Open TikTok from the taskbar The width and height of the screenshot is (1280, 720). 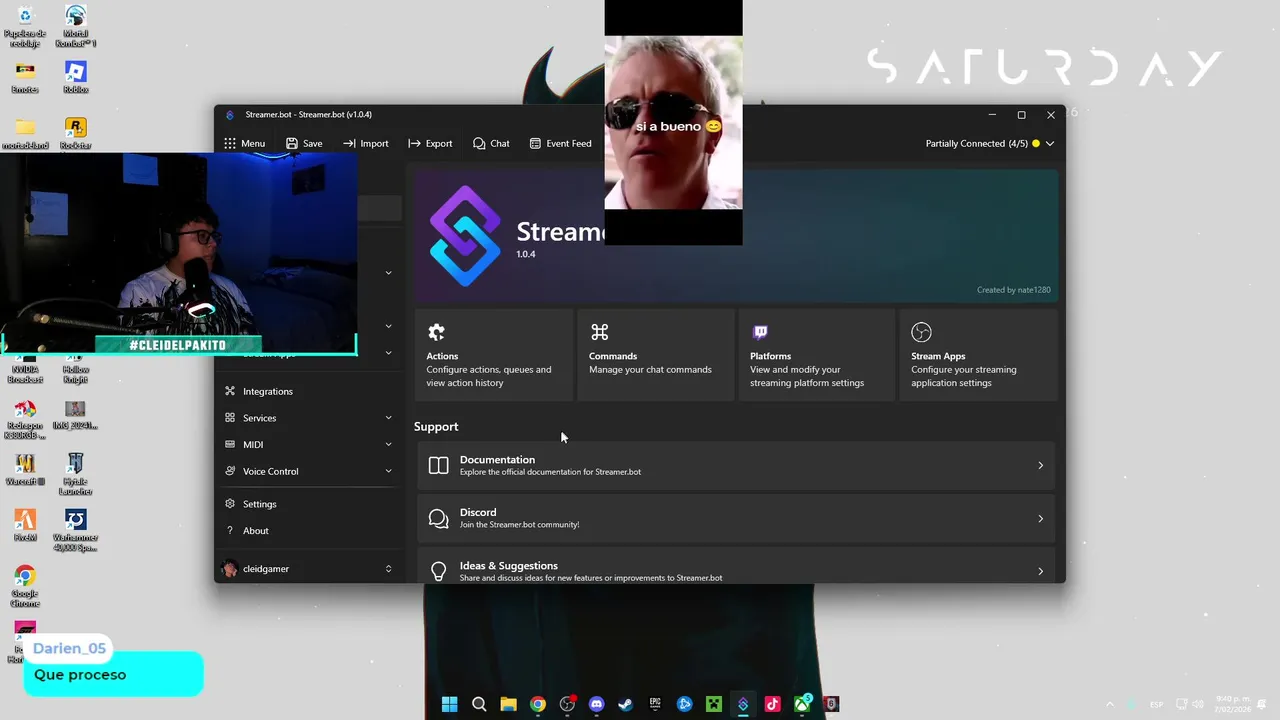[773, 704]
